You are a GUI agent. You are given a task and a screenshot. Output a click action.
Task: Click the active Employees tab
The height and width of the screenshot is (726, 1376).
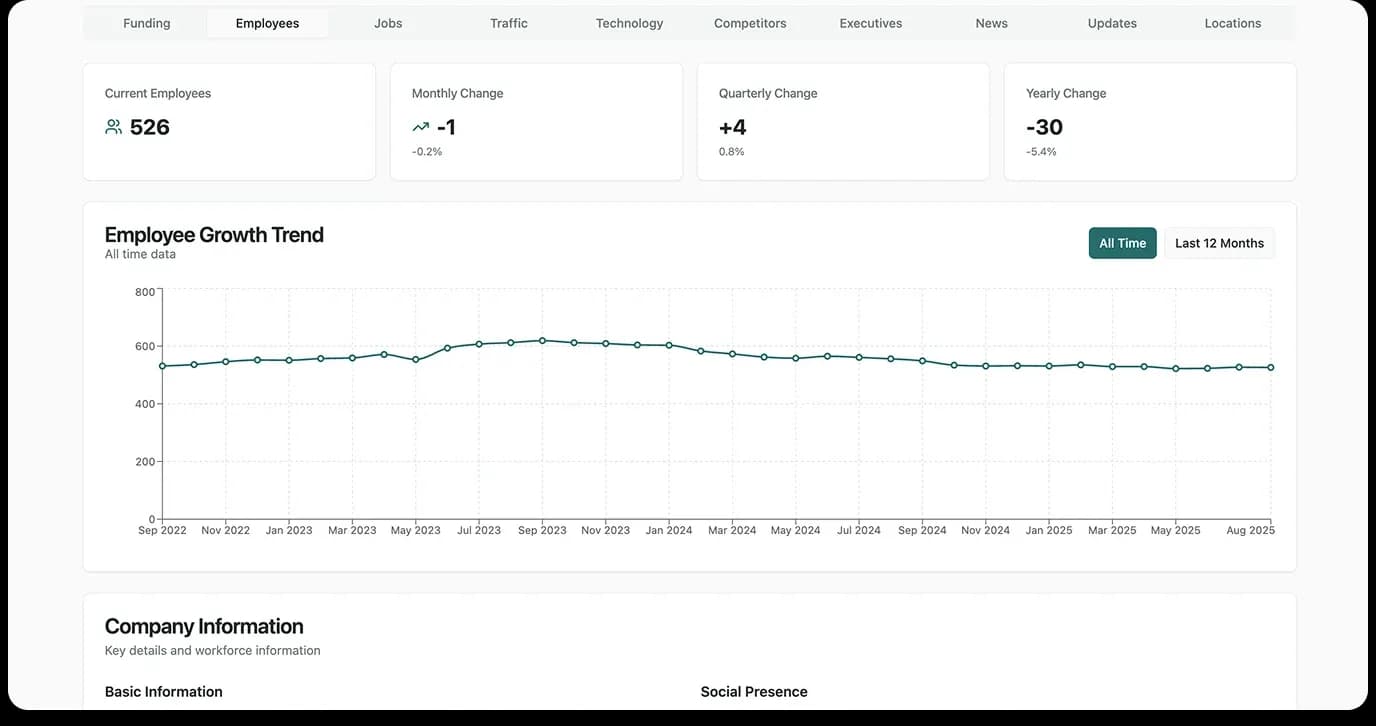point(267,23)
